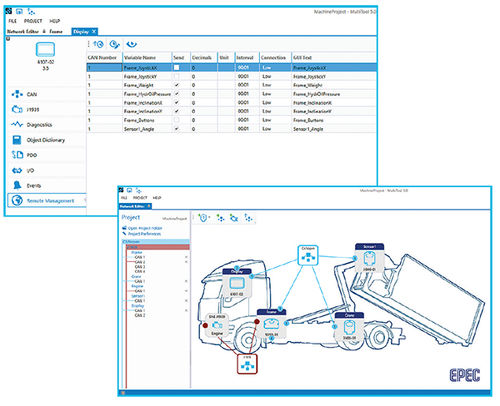
Task: Select the red J1939 network node in diagram
Action: (247, 364)
